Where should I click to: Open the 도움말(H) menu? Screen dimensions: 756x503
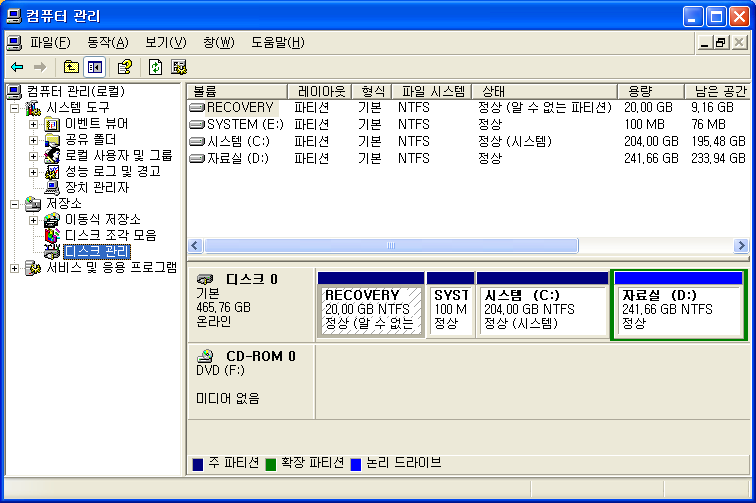point(278,43)
